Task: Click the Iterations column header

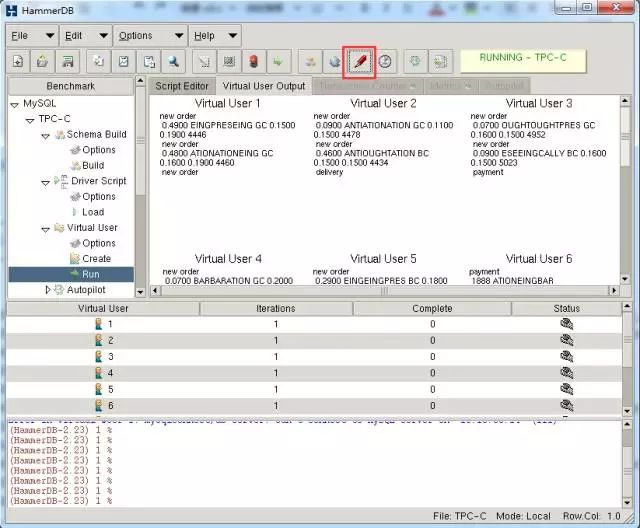Action: pyautogui.click(x=276, y=309)
